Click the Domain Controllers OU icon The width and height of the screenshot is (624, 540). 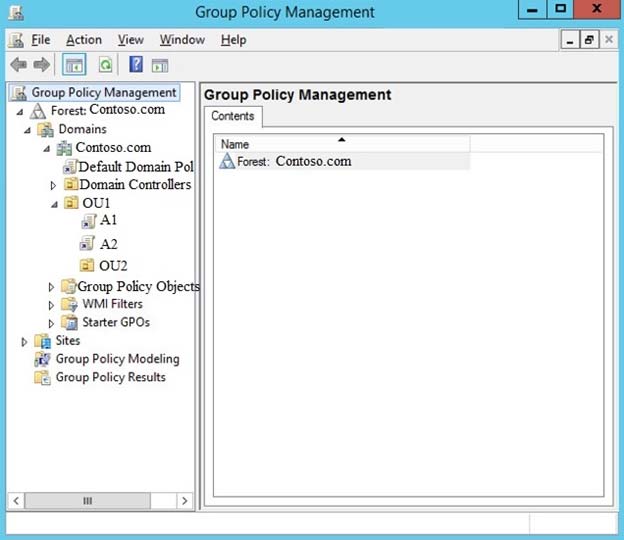[71, 184]
